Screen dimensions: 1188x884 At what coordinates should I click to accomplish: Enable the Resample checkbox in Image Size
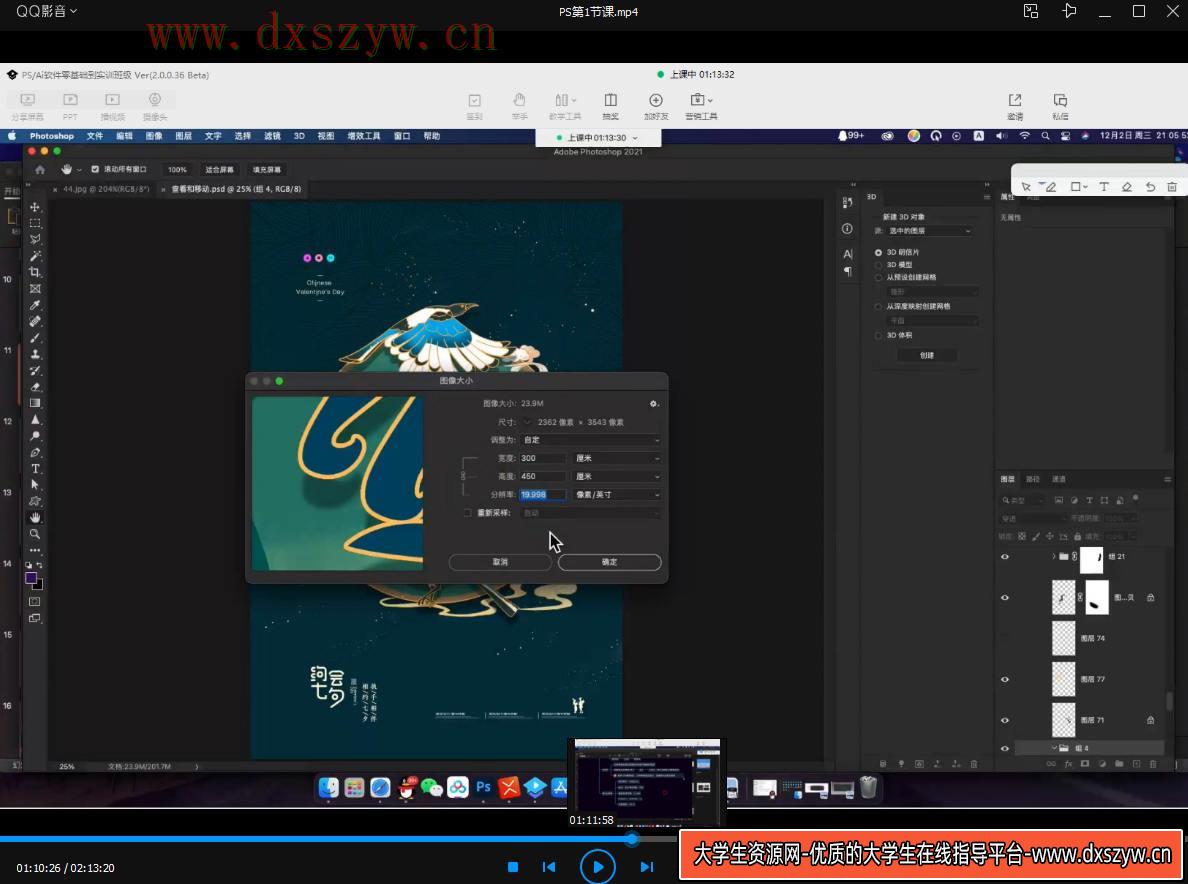[467, 513]
